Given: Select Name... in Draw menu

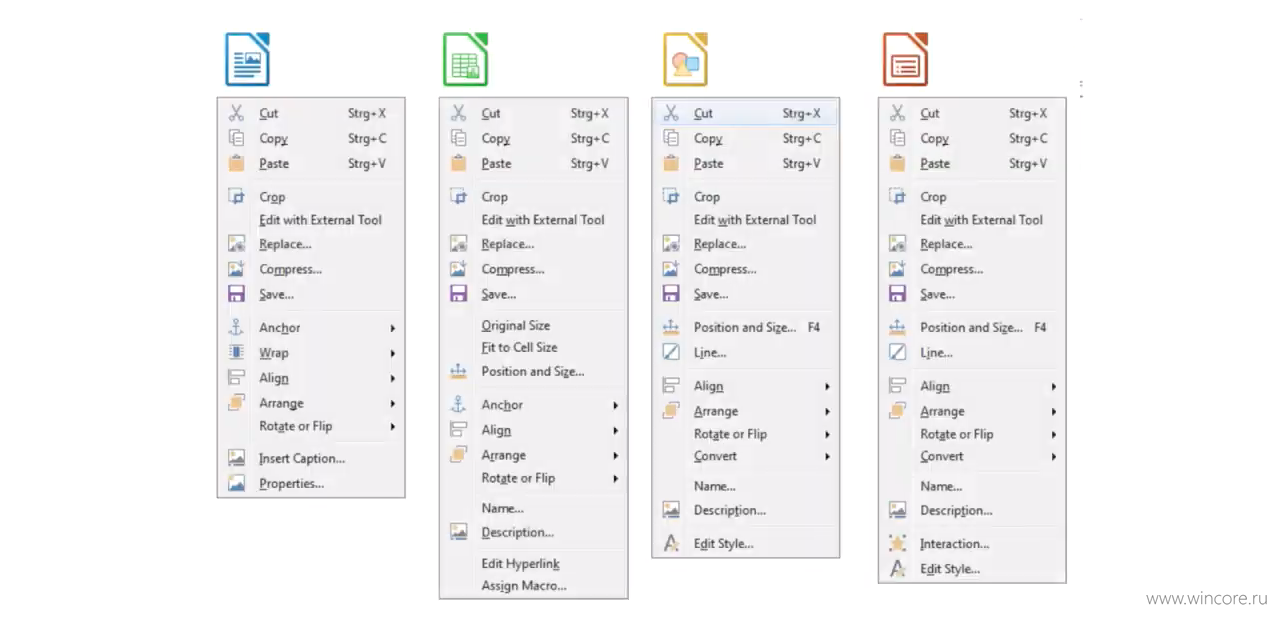Looking at the screenshot, I should pyautogui.click(x=714, y=486).
